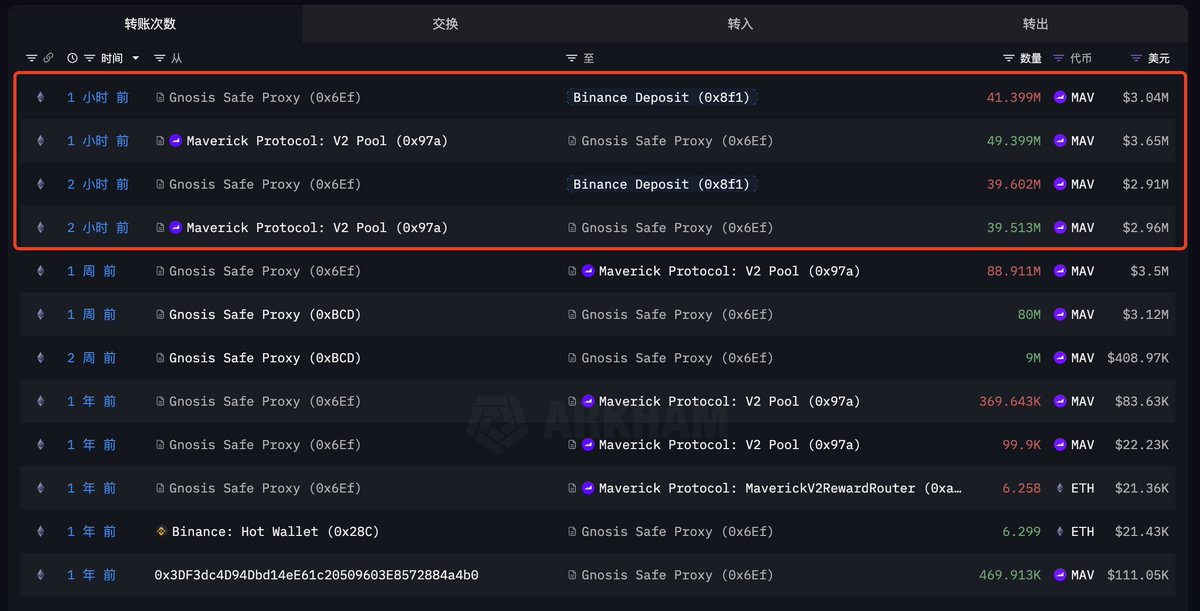Click Ethereum icon on the 39.602M row
Image resolution: width=1200 pixels, height=611 pixels.
41,184
